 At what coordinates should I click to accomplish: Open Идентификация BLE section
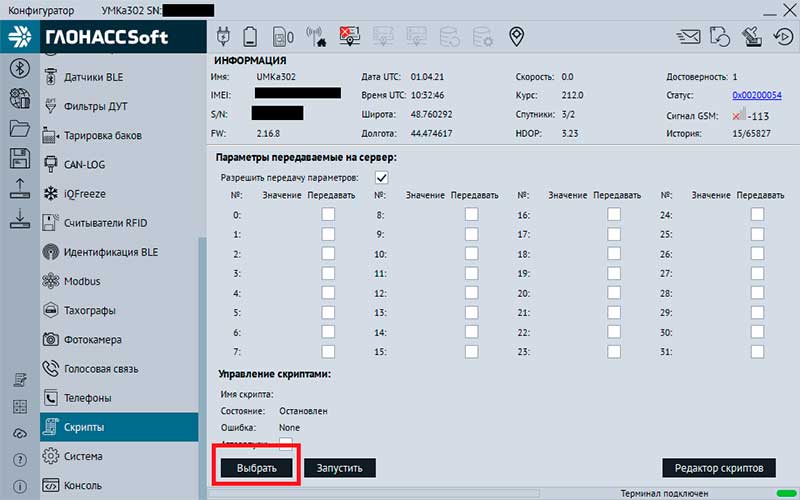click(119, 252)
